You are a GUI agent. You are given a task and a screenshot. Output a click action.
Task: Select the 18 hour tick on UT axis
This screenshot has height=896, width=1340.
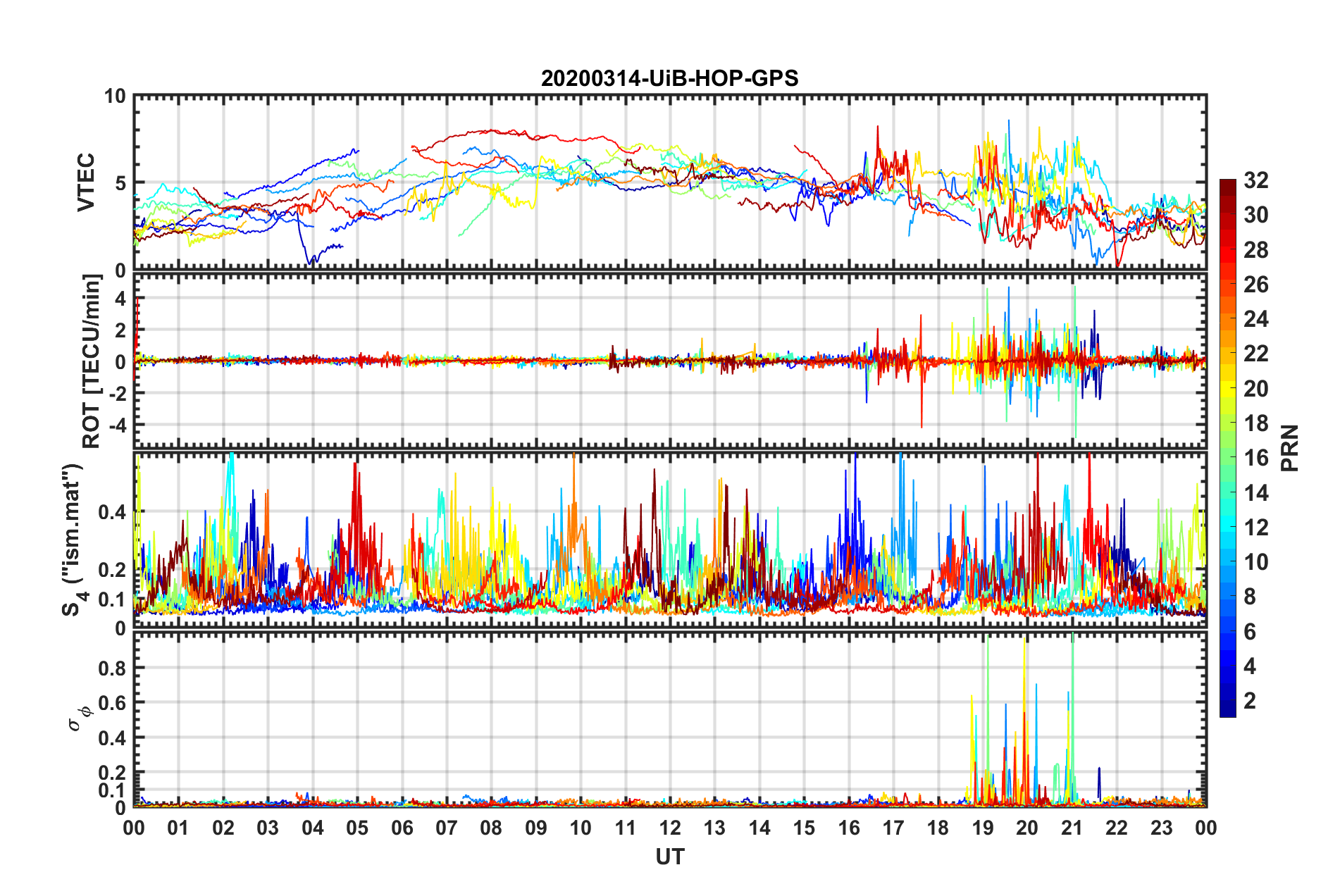[x=938, y=828]
